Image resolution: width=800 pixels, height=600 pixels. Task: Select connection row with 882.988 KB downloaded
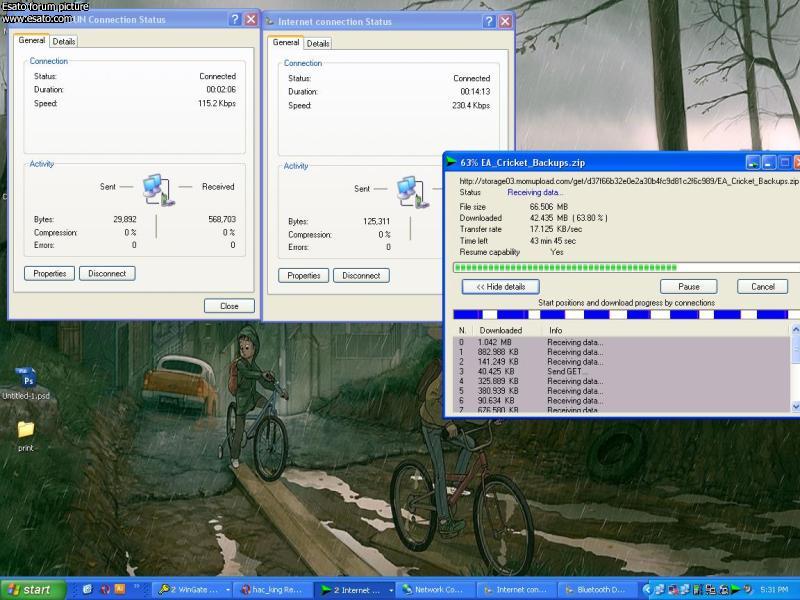tap(622, 352)
